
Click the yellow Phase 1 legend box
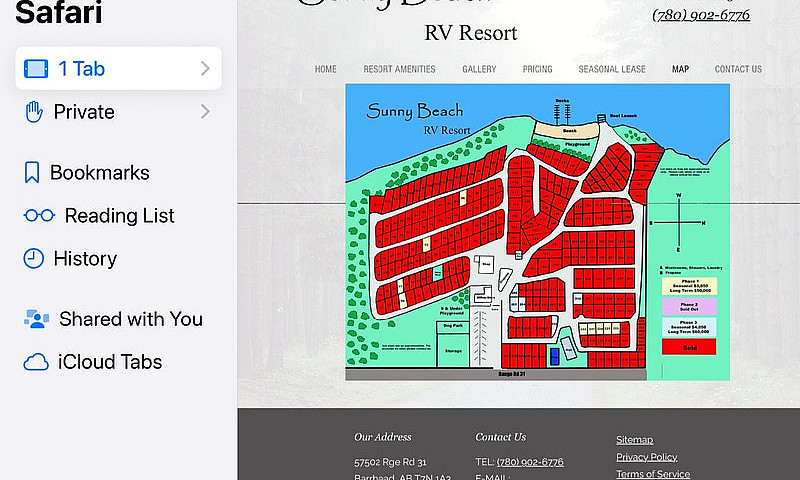point(689,286)
